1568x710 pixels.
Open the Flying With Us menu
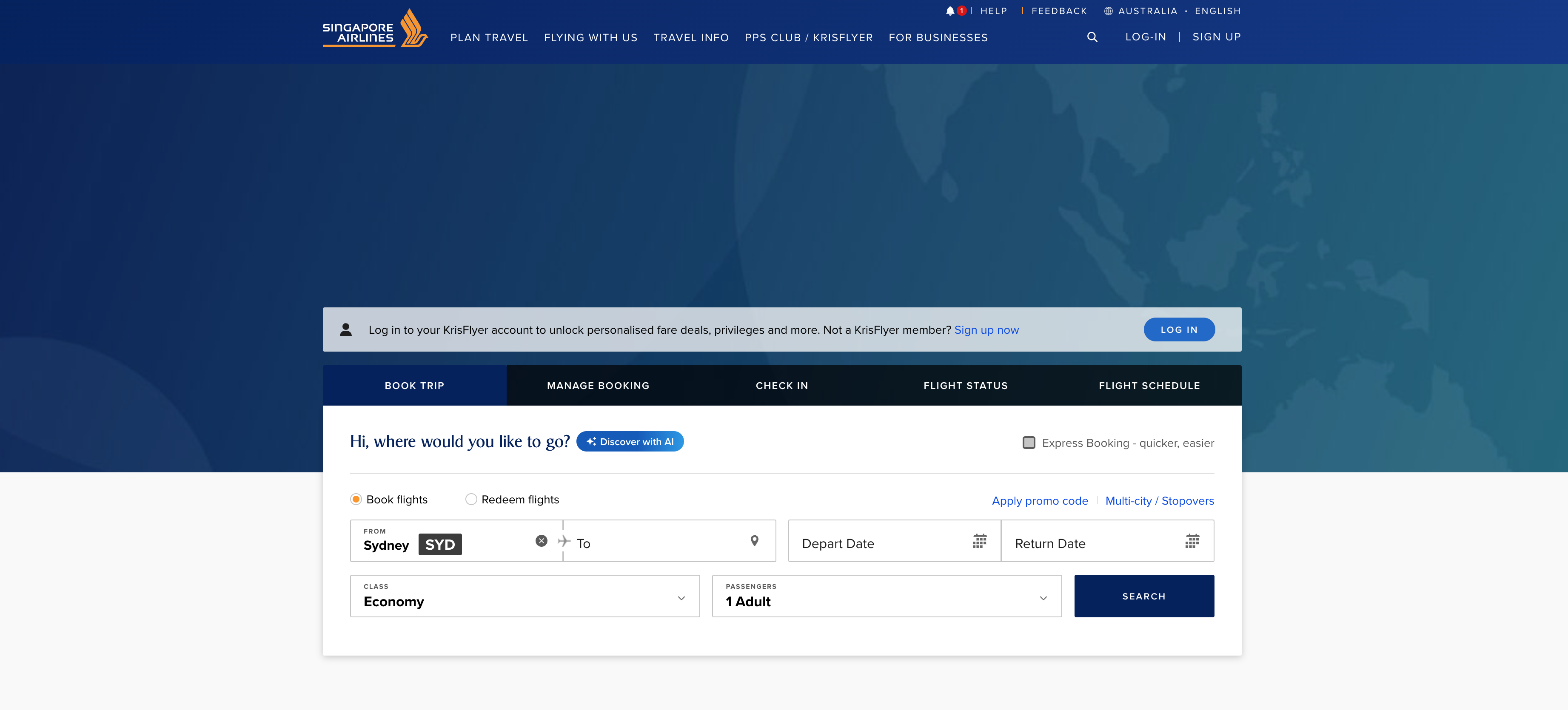590,38
